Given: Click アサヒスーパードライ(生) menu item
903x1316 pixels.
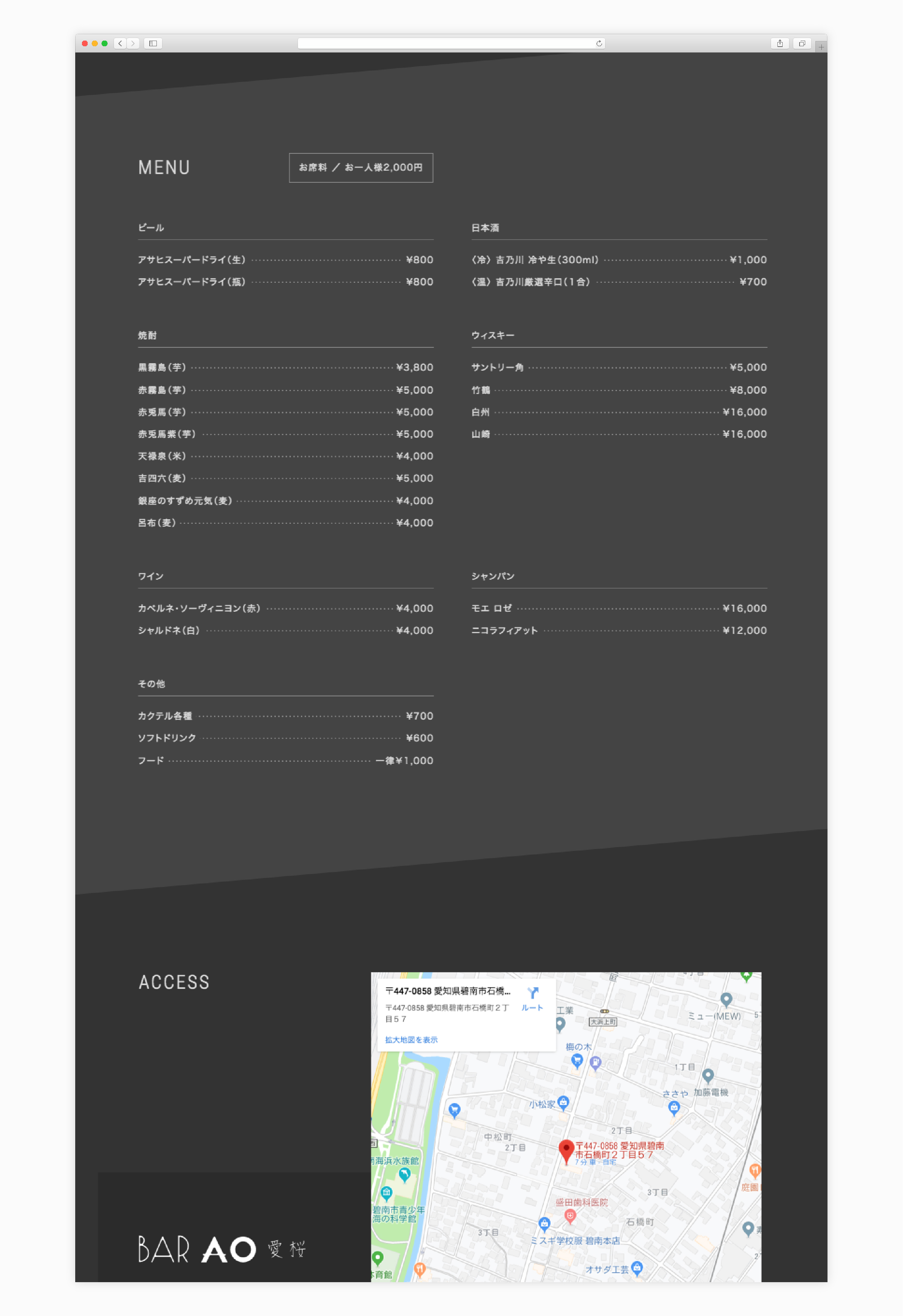Looking at the screenshot, I should 285,259.
